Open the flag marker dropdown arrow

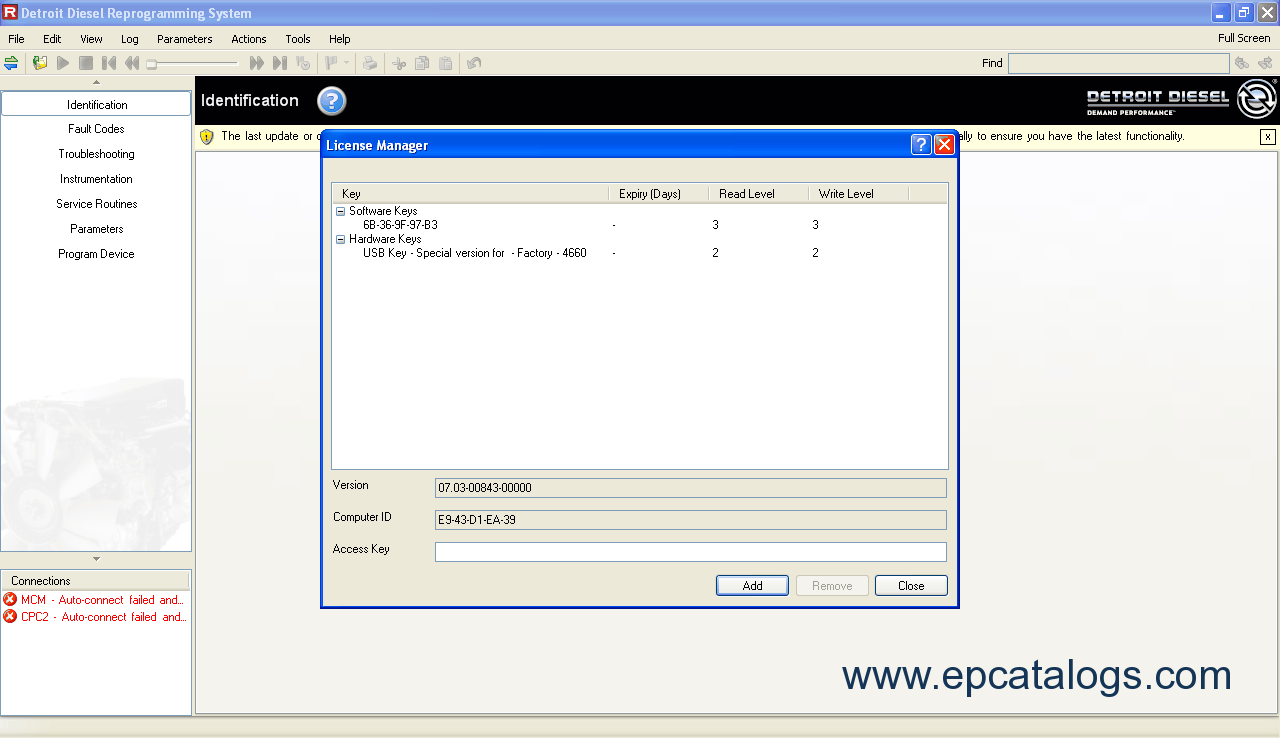[347, 63]
